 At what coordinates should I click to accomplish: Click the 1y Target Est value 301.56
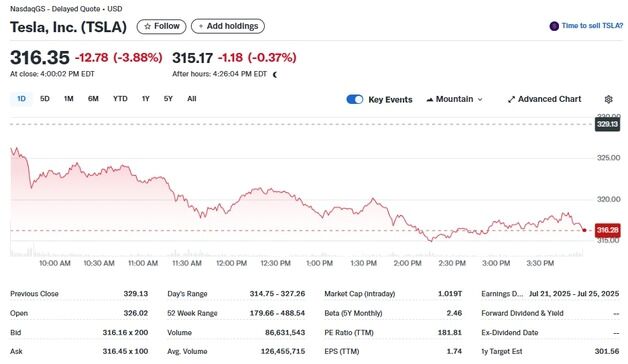click(x=607, y=352)
